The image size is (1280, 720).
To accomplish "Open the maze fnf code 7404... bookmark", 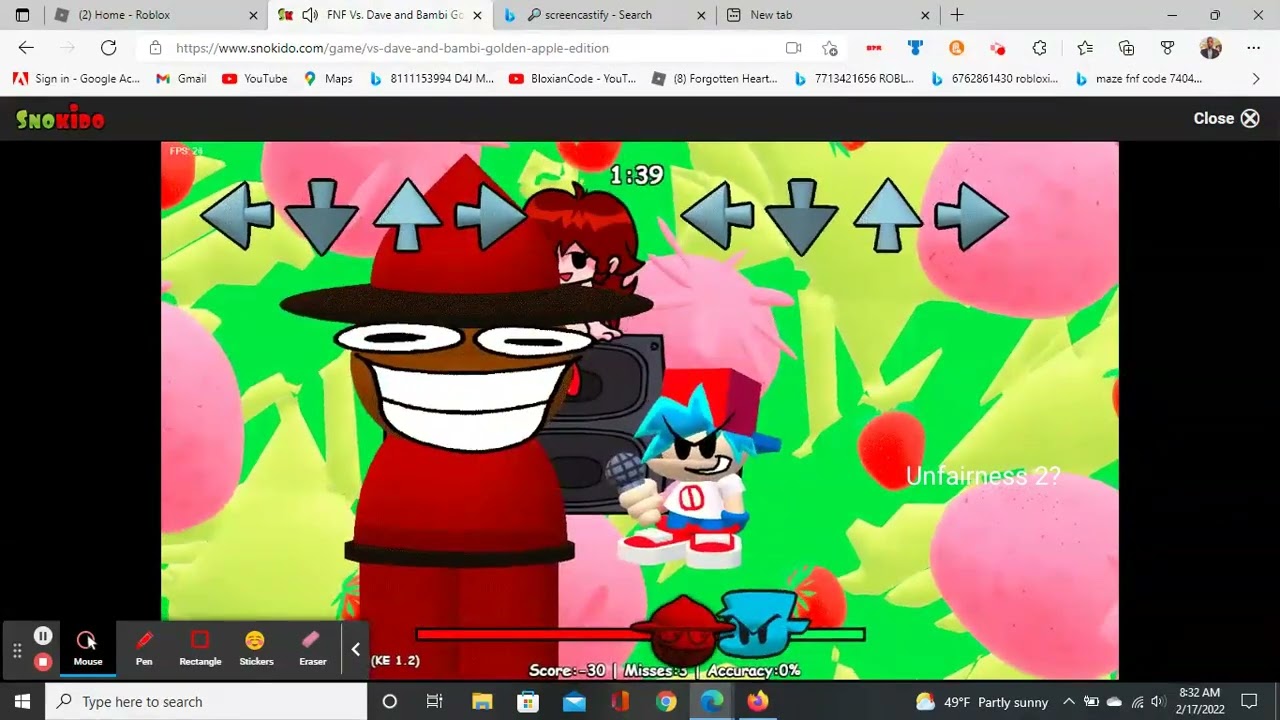I will [x=1138, y=79].
